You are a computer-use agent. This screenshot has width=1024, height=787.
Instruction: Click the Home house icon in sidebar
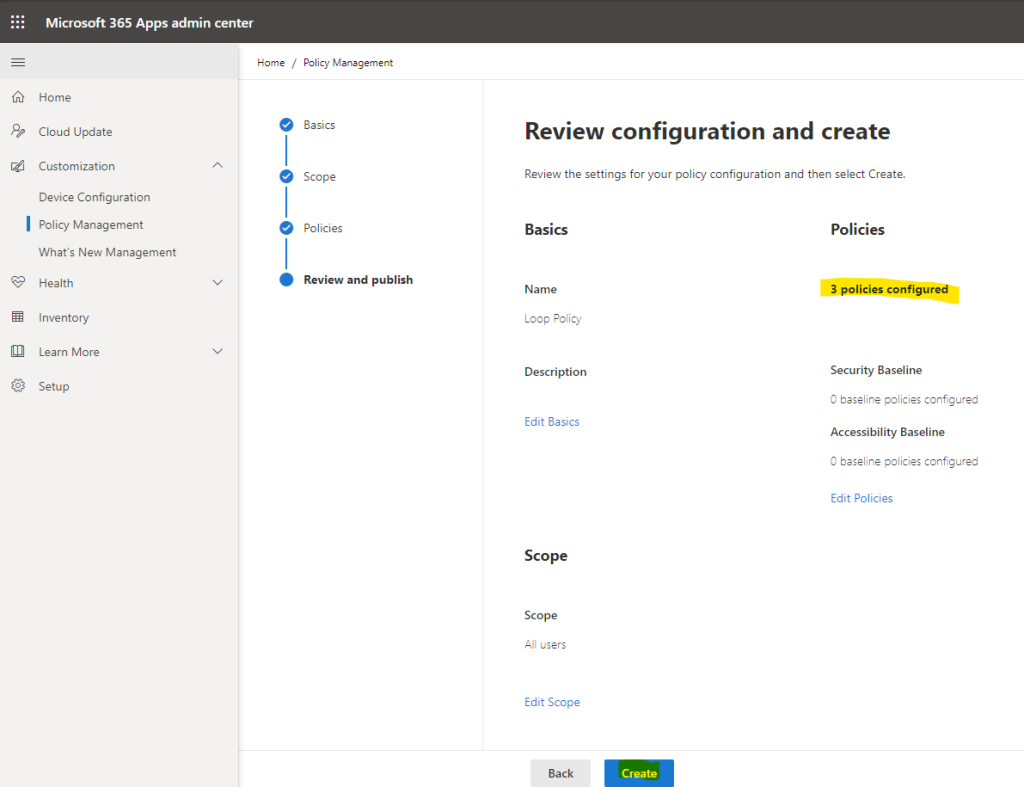pyautogui.click(x=18, y=97)
